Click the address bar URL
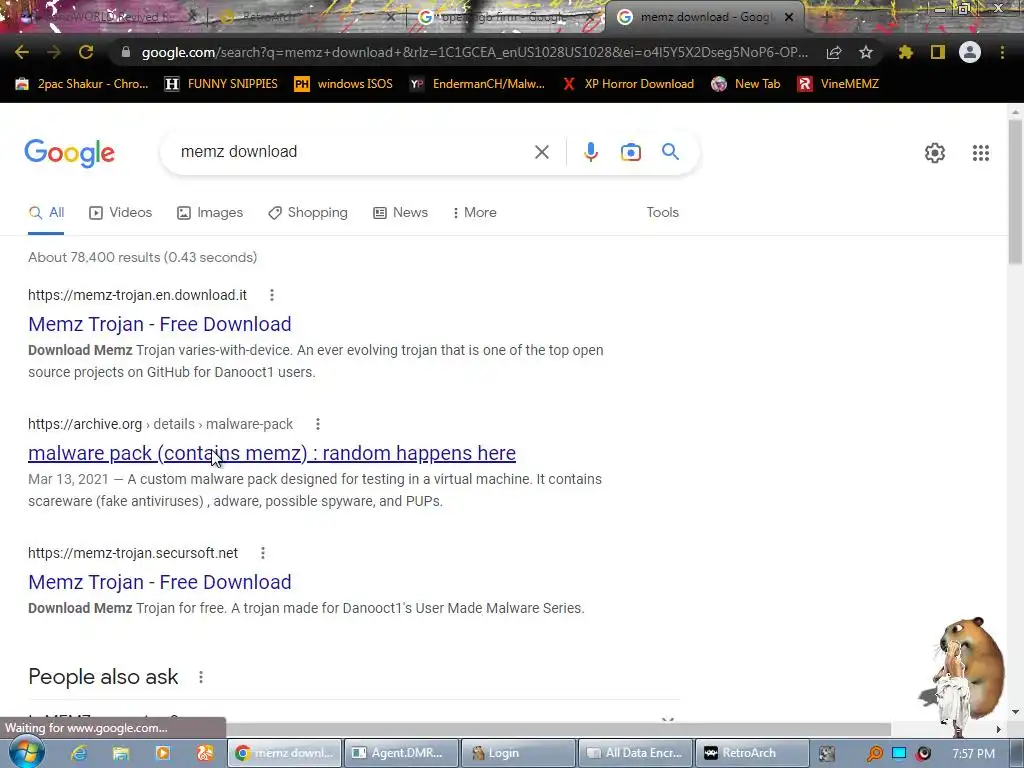This screenshot has height=768, width=1024. 475,52
